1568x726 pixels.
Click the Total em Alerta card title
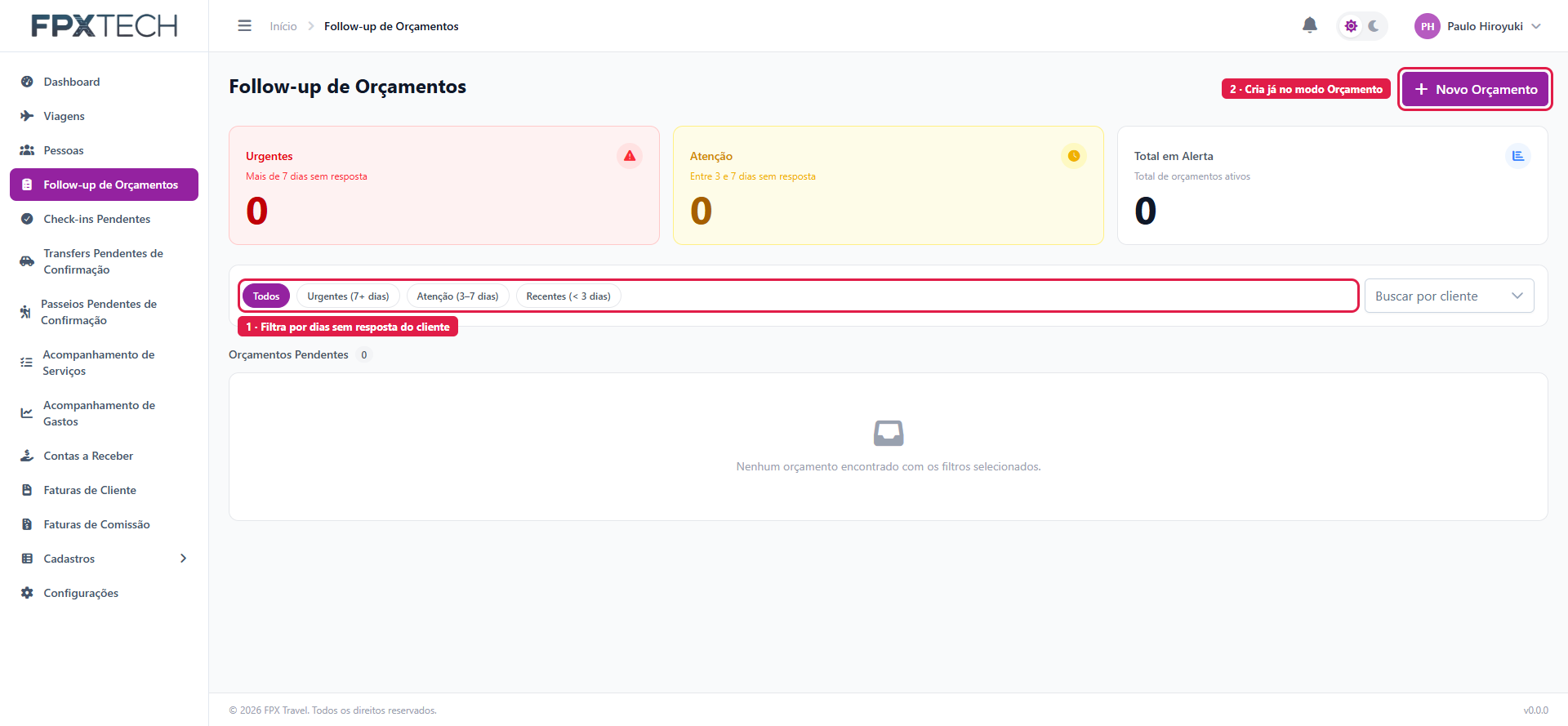pyautogui.click(x=1174, y=156)
